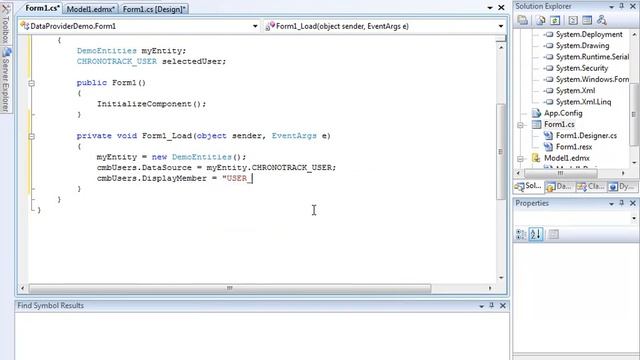The image size is (640, 360).
Task: Click the code editor horizontal scrollbar thumb
Action: [230, 288]
